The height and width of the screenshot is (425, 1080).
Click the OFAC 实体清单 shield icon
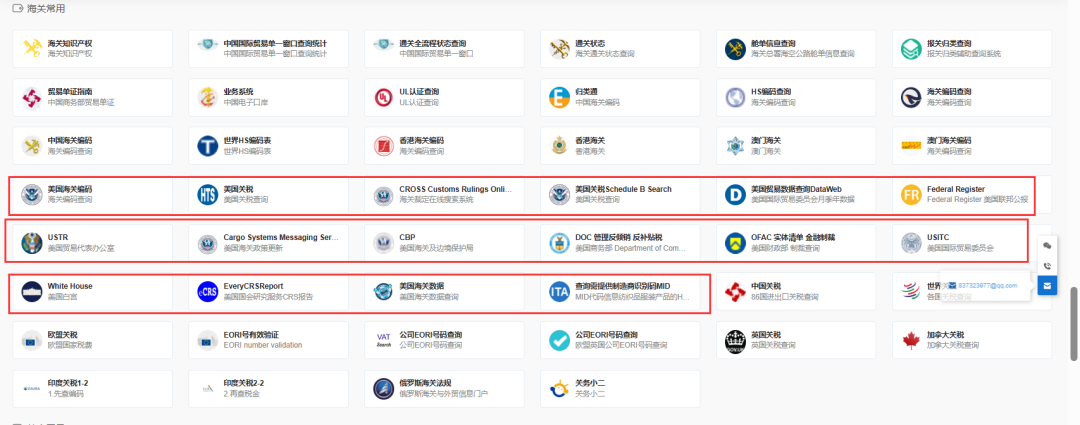click(x=736, y=243)
